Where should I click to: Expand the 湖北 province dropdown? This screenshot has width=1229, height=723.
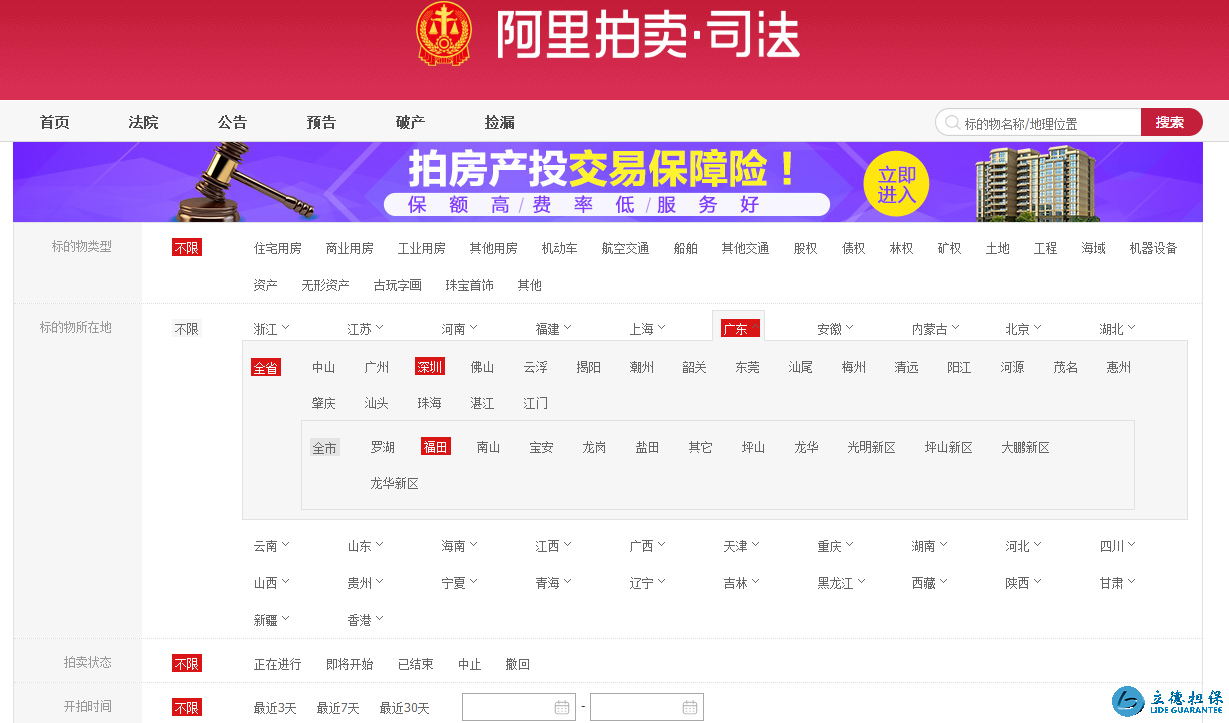pos(1117,329)
